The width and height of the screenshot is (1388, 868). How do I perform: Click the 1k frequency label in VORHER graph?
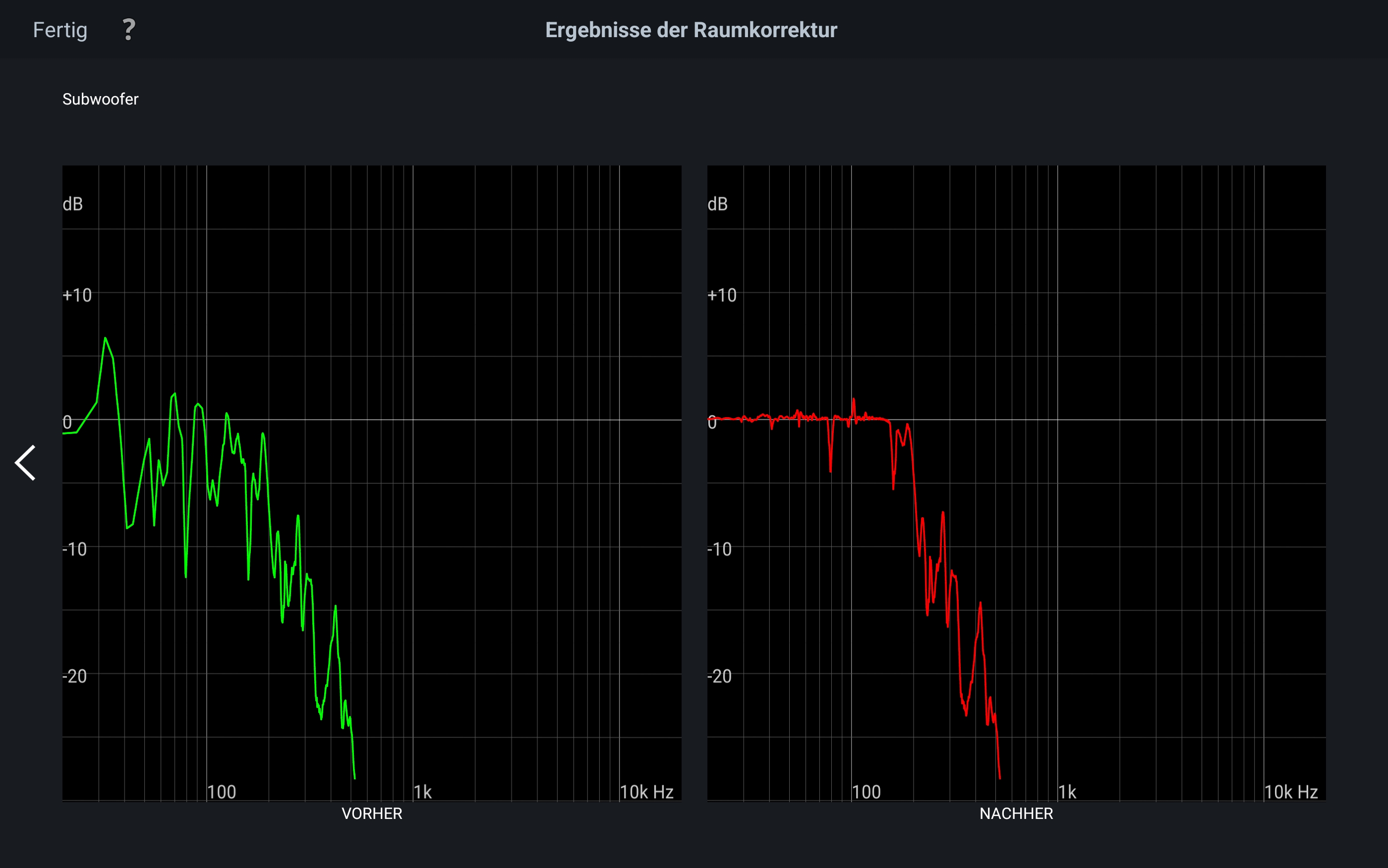(423, 792)
